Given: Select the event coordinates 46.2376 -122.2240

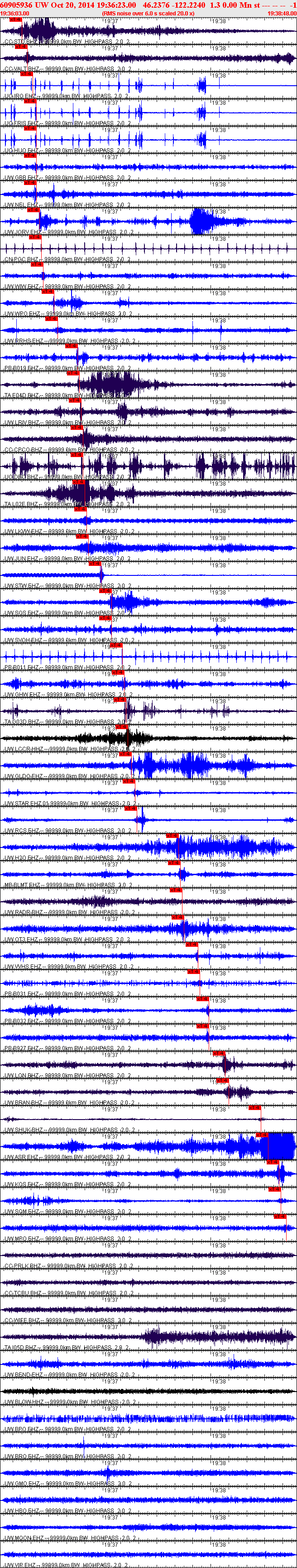Looking at the screenshot, I should [174, 5].
